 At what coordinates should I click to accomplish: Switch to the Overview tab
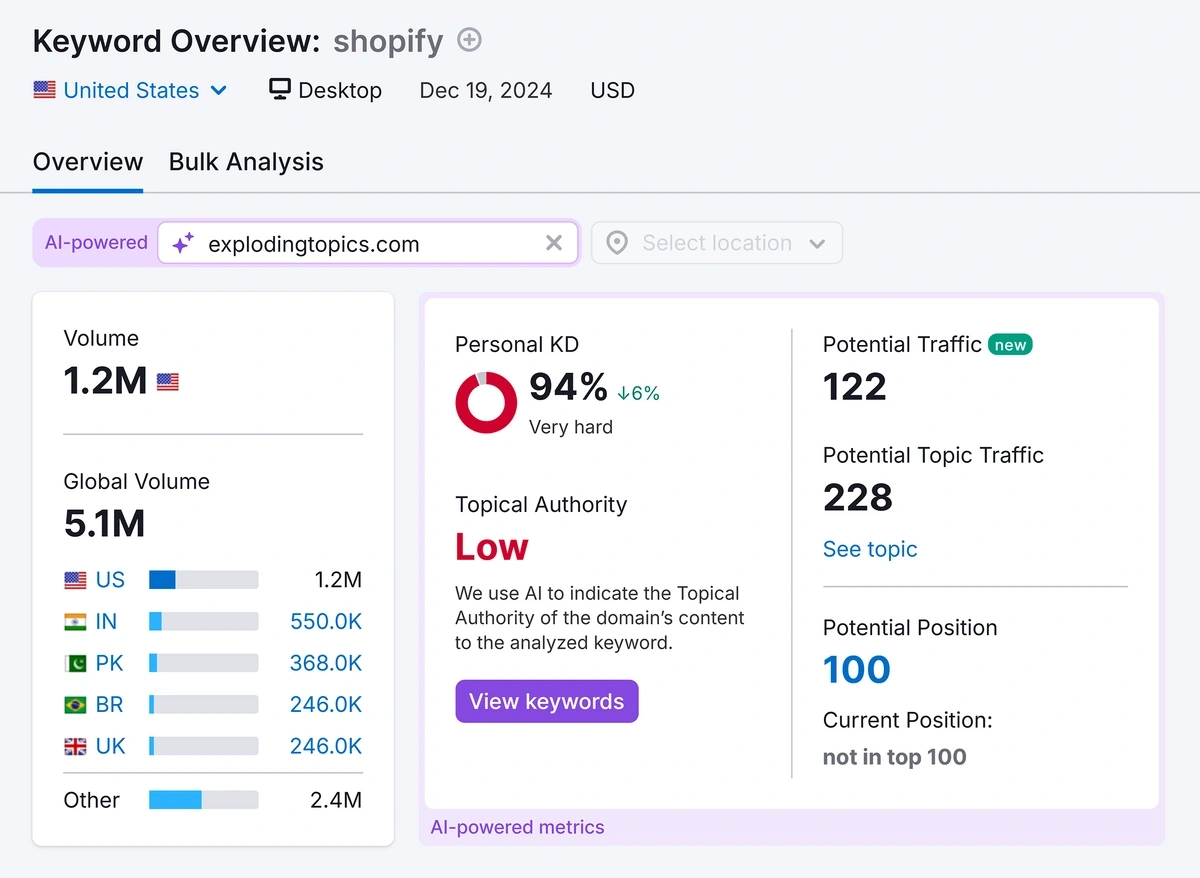click(88, 162)
